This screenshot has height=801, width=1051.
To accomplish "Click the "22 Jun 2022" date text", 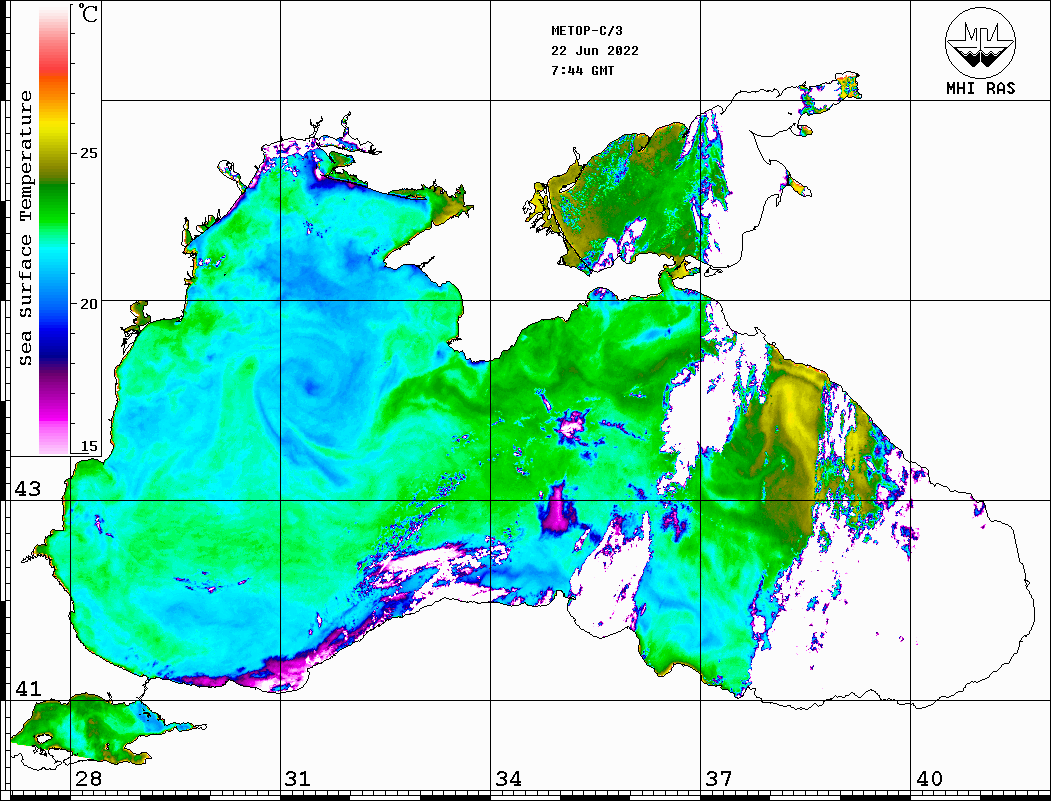I will (595, 51).
